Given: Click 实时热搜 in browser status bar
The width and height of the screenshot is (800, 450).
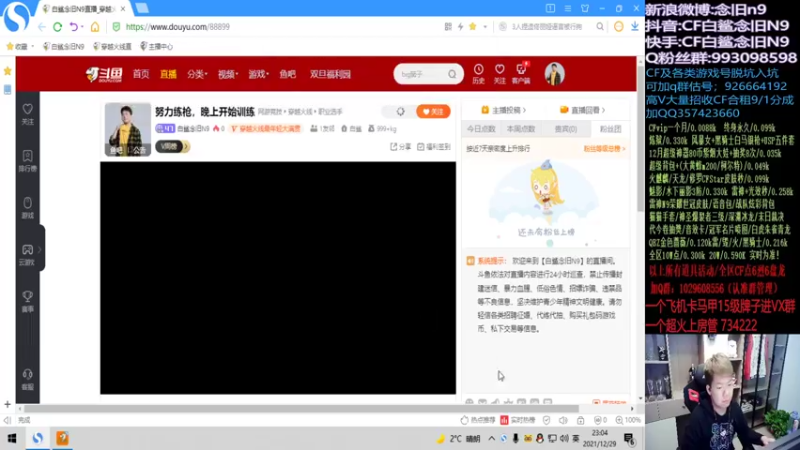Looking at the screenshot, I should click(x=517, y=420).
